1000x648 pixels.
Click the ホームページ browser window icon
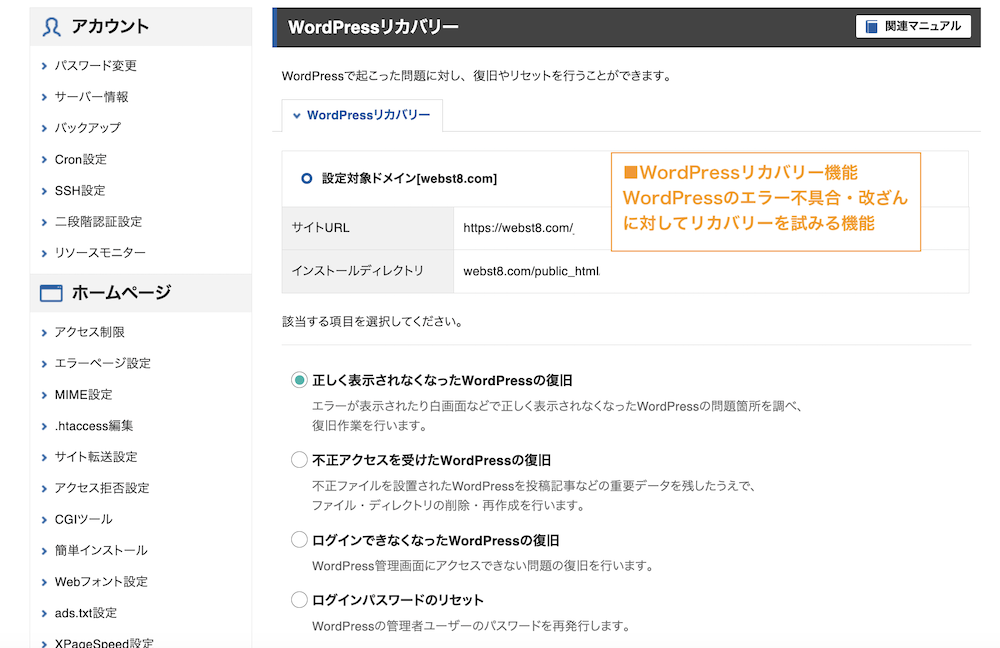pos(52,293)
